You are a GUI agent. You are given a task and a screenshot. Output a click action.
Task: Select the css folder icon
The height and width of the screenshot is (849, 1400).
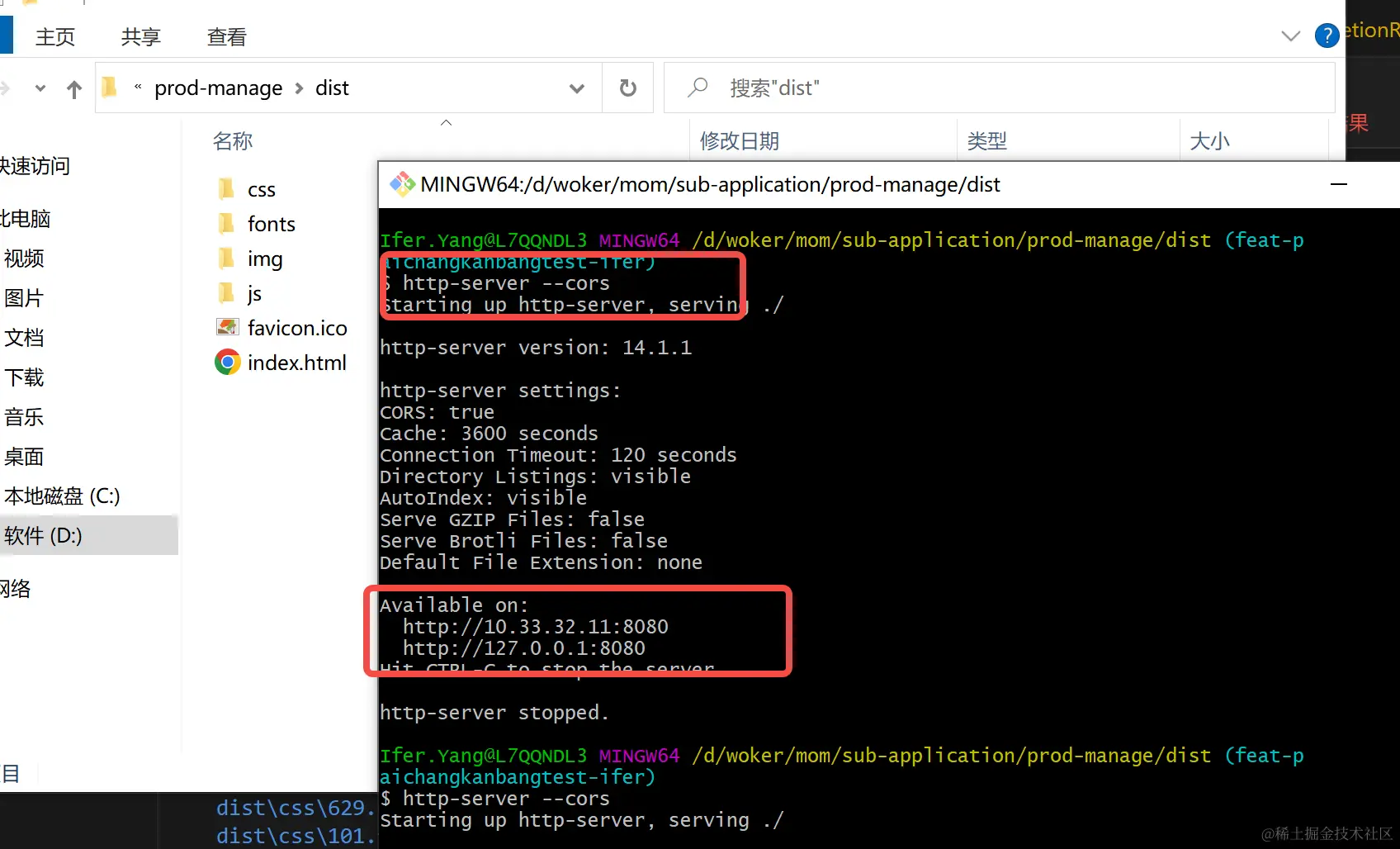pyautogui.click(x=226, y=189)
